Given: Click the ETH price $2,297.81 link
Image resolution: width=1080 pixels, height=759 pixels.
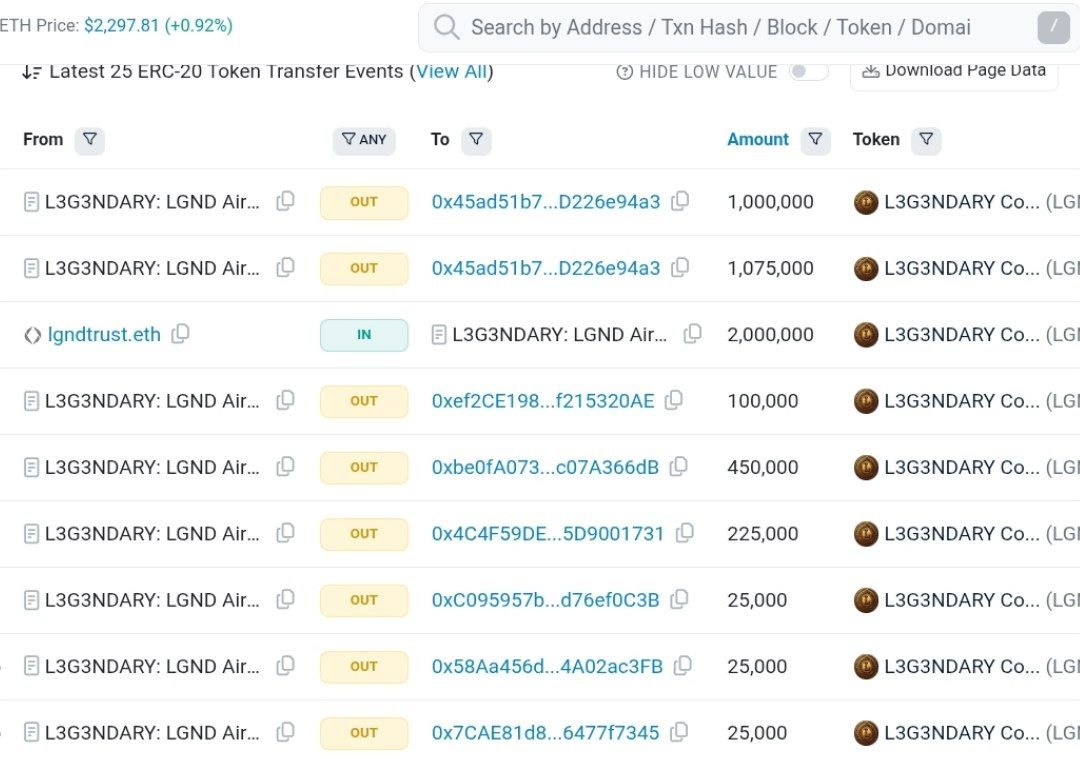Looking at the screenshot, I should pyautogui.click(x=158, y=25).
